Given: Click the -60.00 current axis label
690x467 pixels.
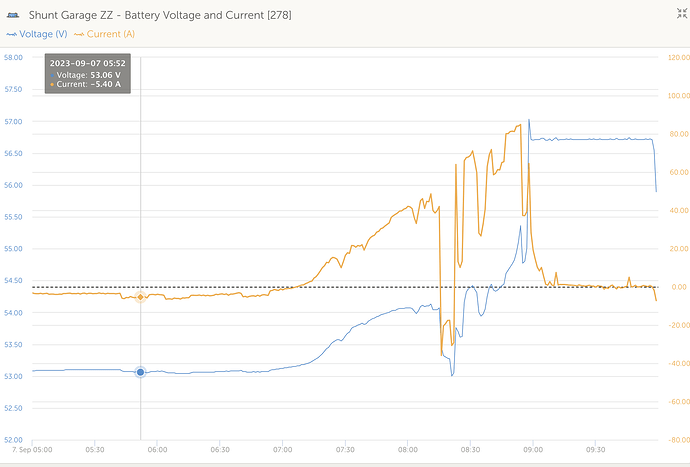Looking at the screenshot, I should [678, 401].
